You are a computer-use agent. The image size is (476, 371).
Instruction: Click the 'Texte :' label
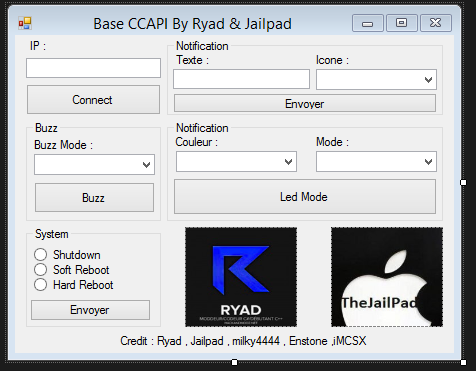click(x=192, y=60)
